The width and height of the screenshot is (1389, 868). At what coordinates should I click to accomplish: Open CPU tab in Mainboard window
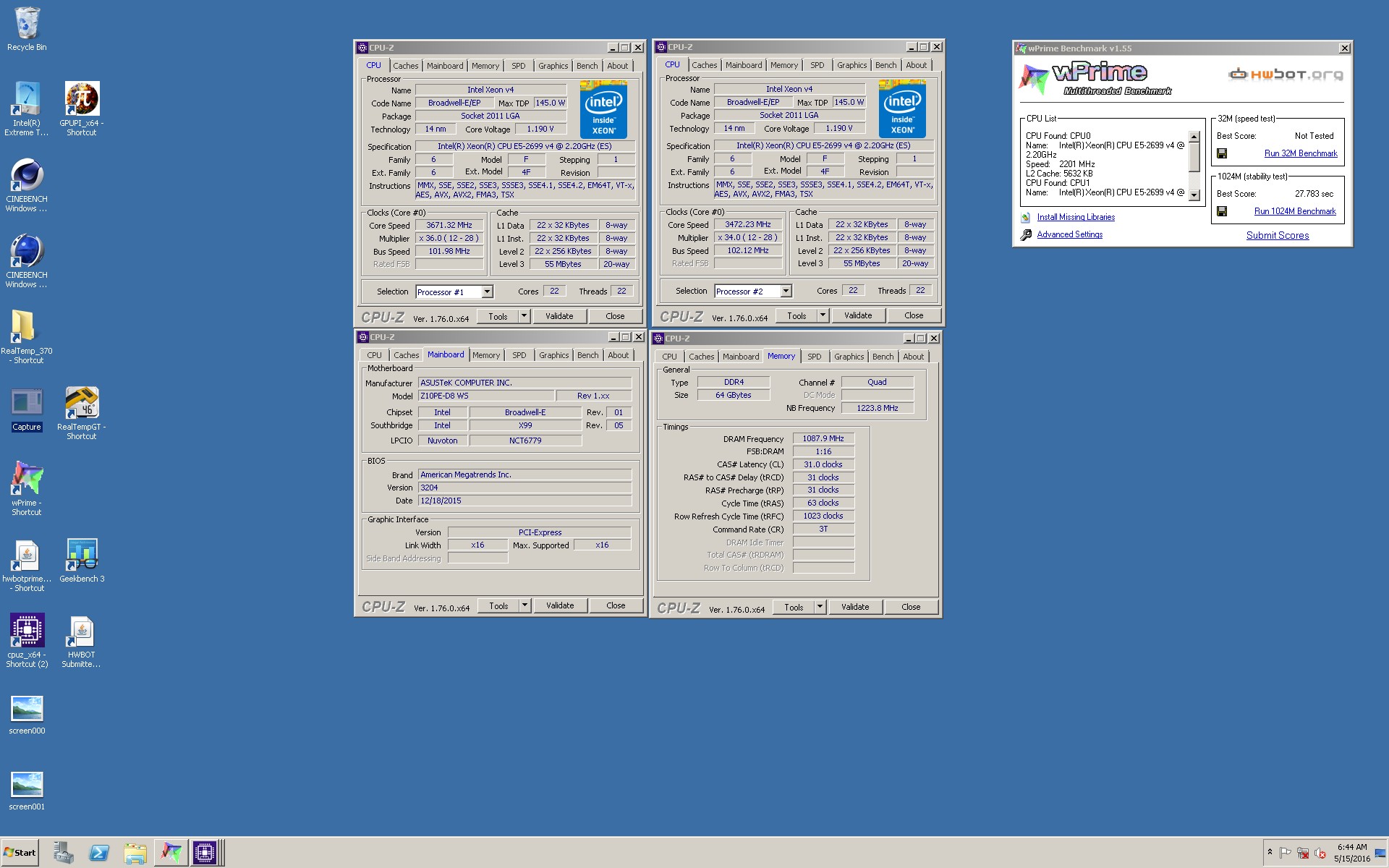pyautogui.click(x=374, y=355)
